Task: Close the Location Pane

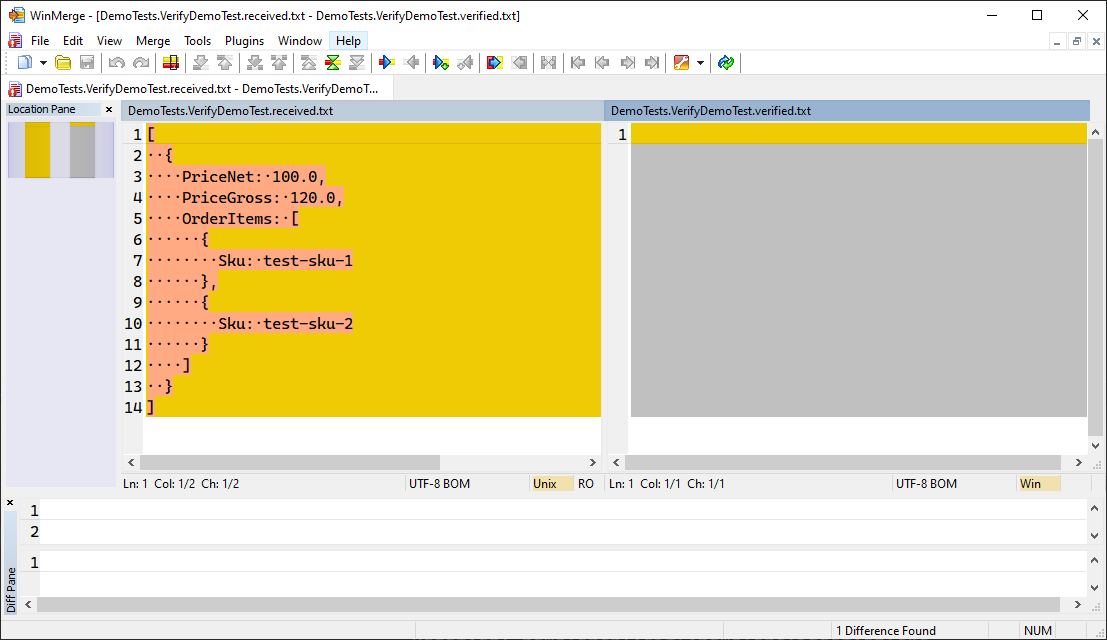Action: (109, 110)
